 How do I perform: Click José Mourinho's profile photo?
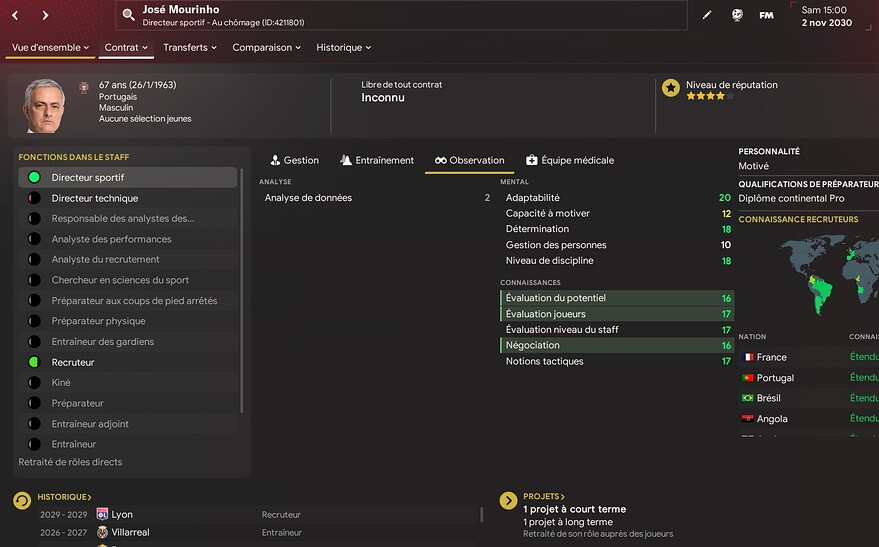tap(44, 105)
